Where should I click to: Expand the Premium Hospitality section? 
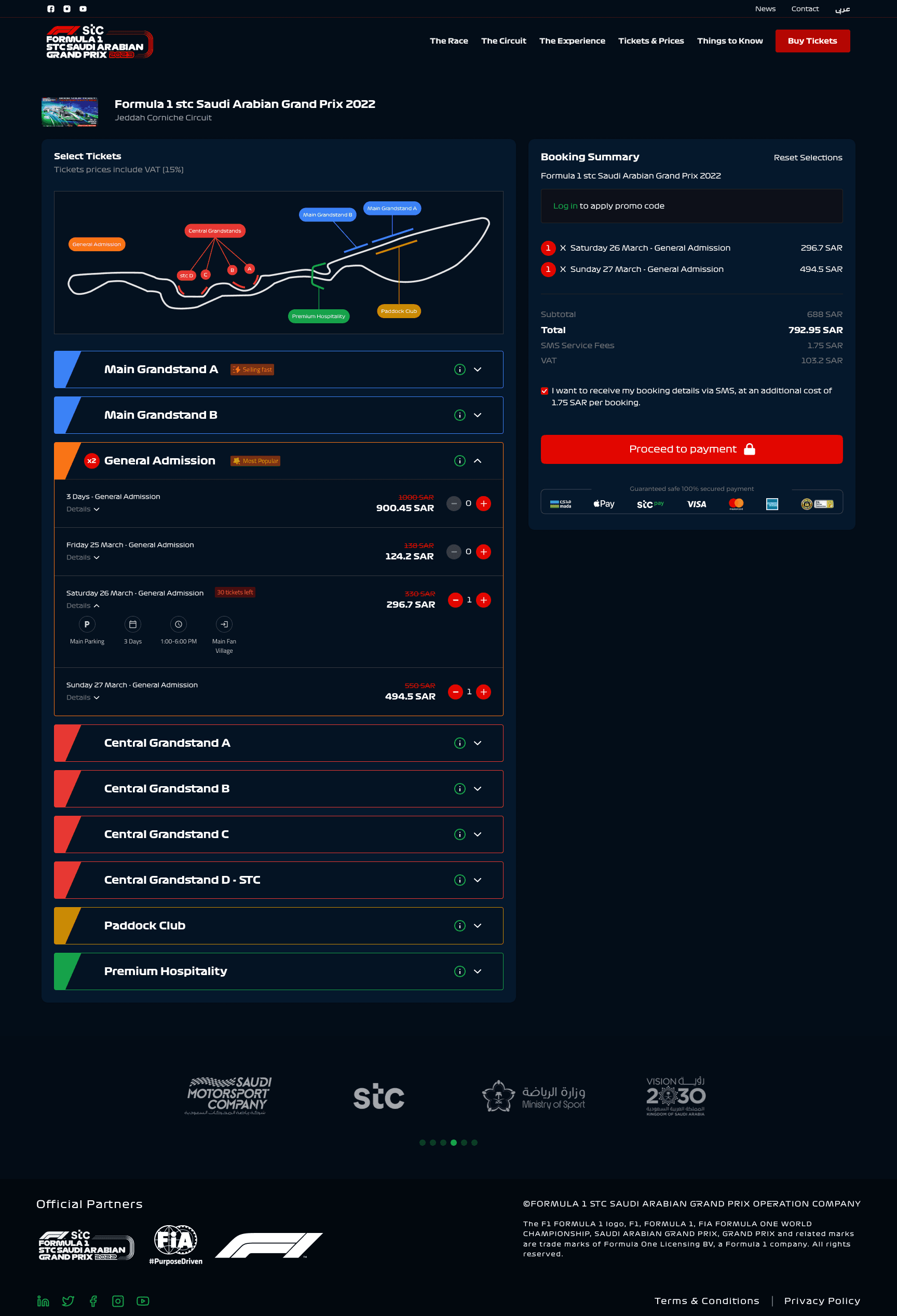pyautogui.click(x=478, y=971)
